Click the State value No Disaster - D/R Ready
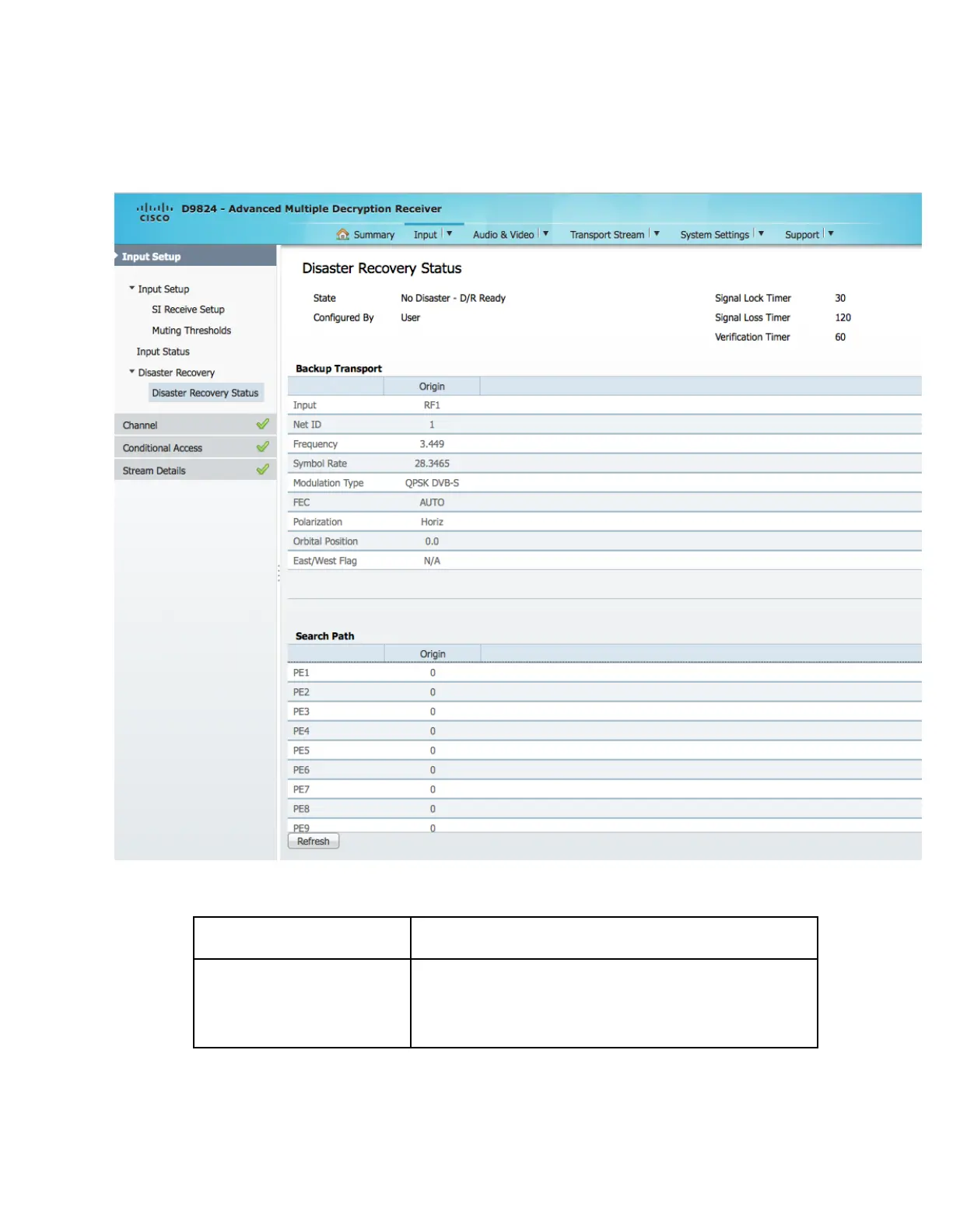This screenshot has width=953, height=1232. point(453,298)
